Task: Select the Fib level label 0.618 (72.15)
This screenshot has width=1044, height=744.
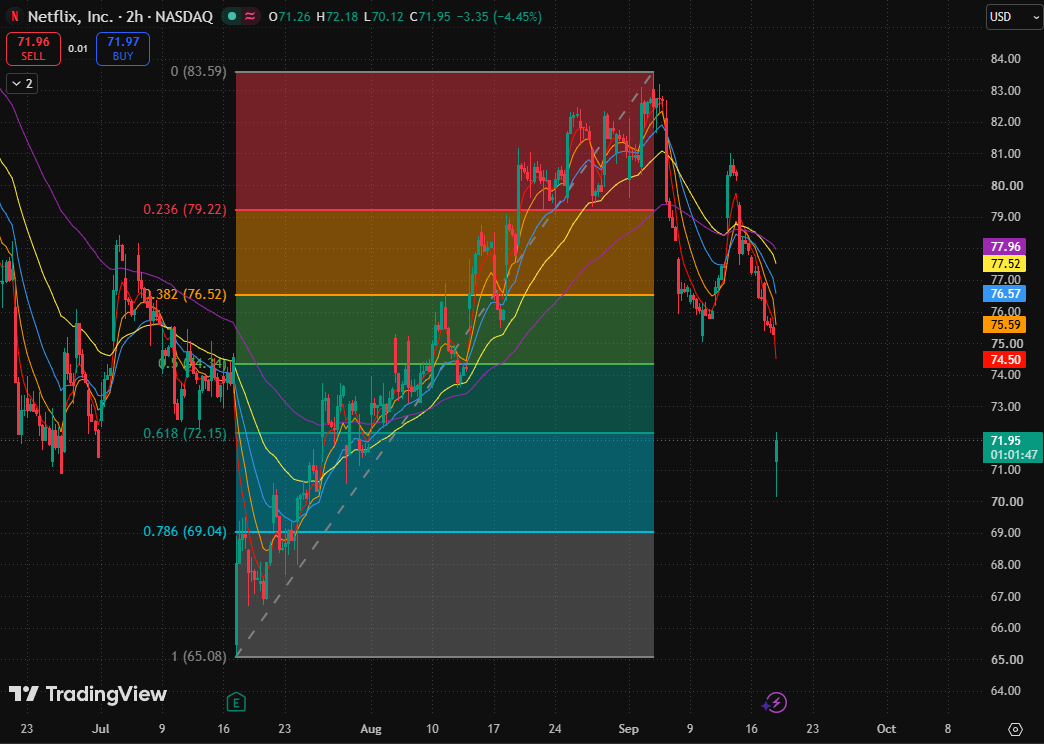Action: pyautogui.click(x=185, y=434)
